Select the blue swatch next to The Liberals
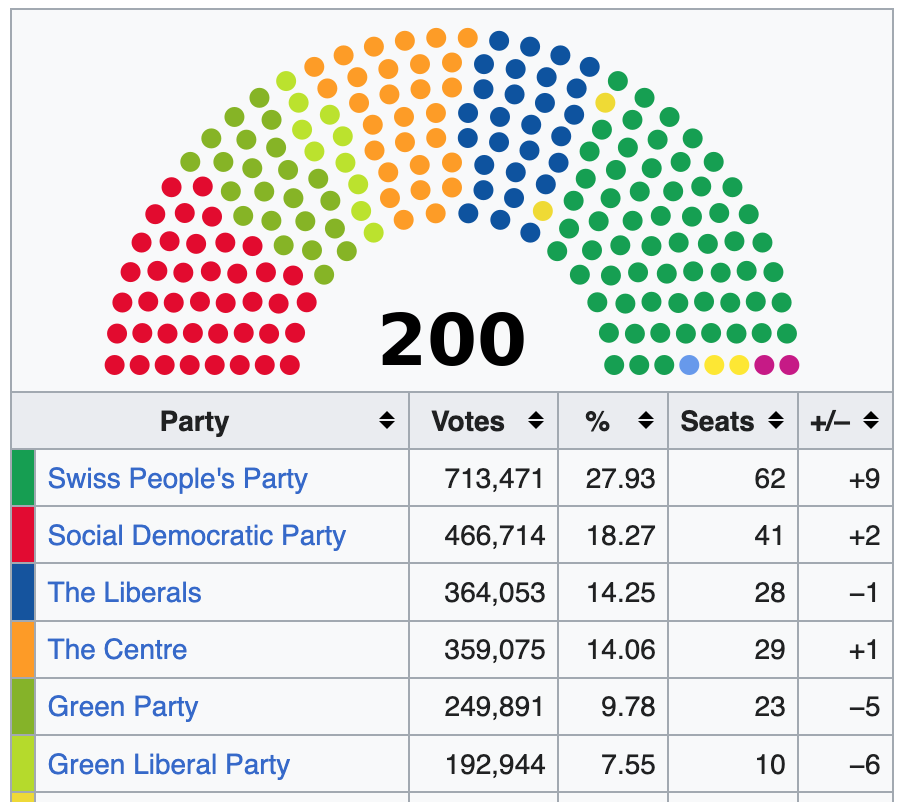This screenshot has width=906, height=802. click(23, 592)
